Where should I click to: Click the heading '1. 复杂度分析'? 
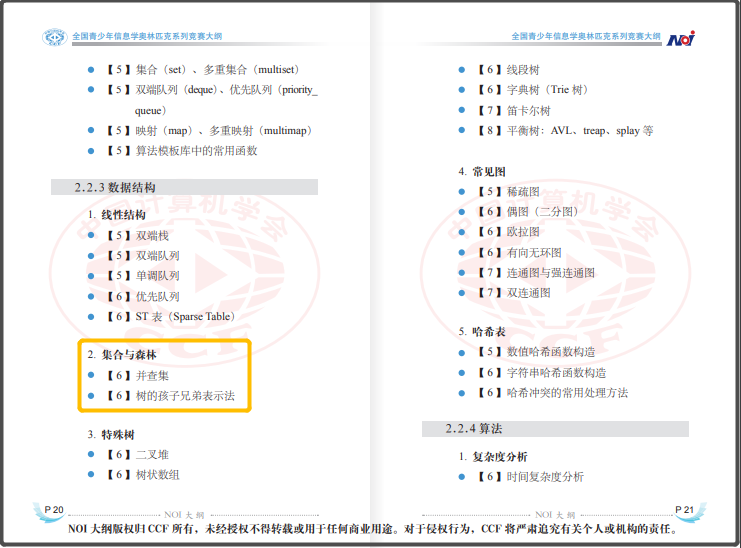click(493, 457)
